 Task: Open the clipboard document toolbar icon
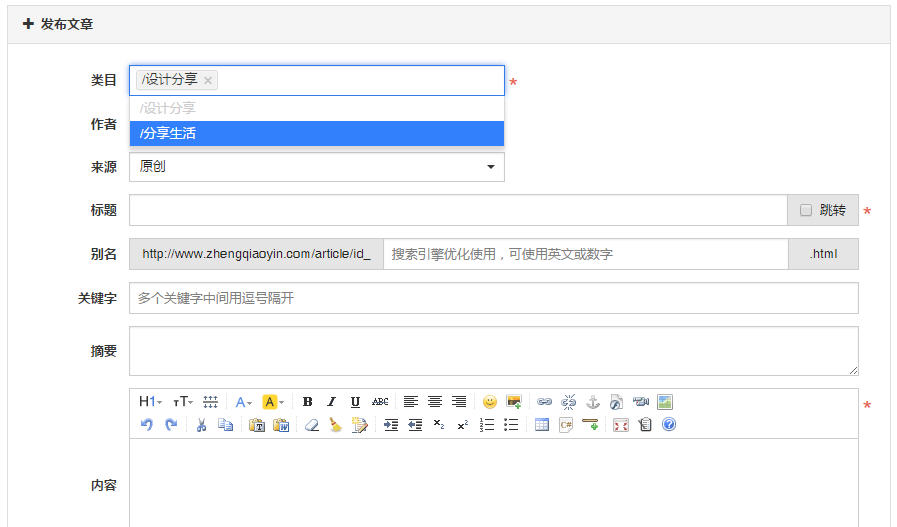pos(645,425)
